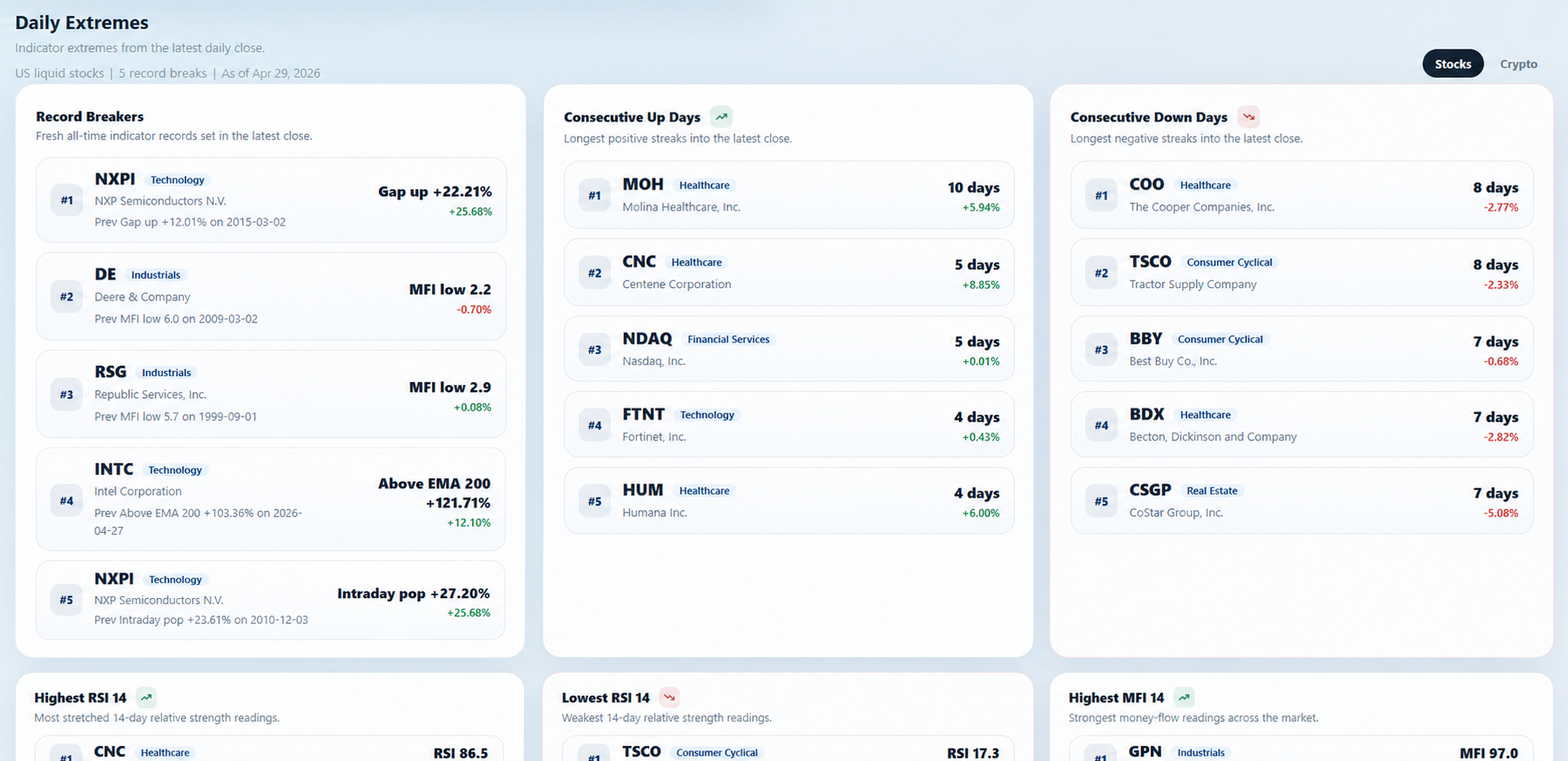Click the 'Gap up +22.21%' value
The height and width of the screenshot is (761, 1568).
point(435,192)
